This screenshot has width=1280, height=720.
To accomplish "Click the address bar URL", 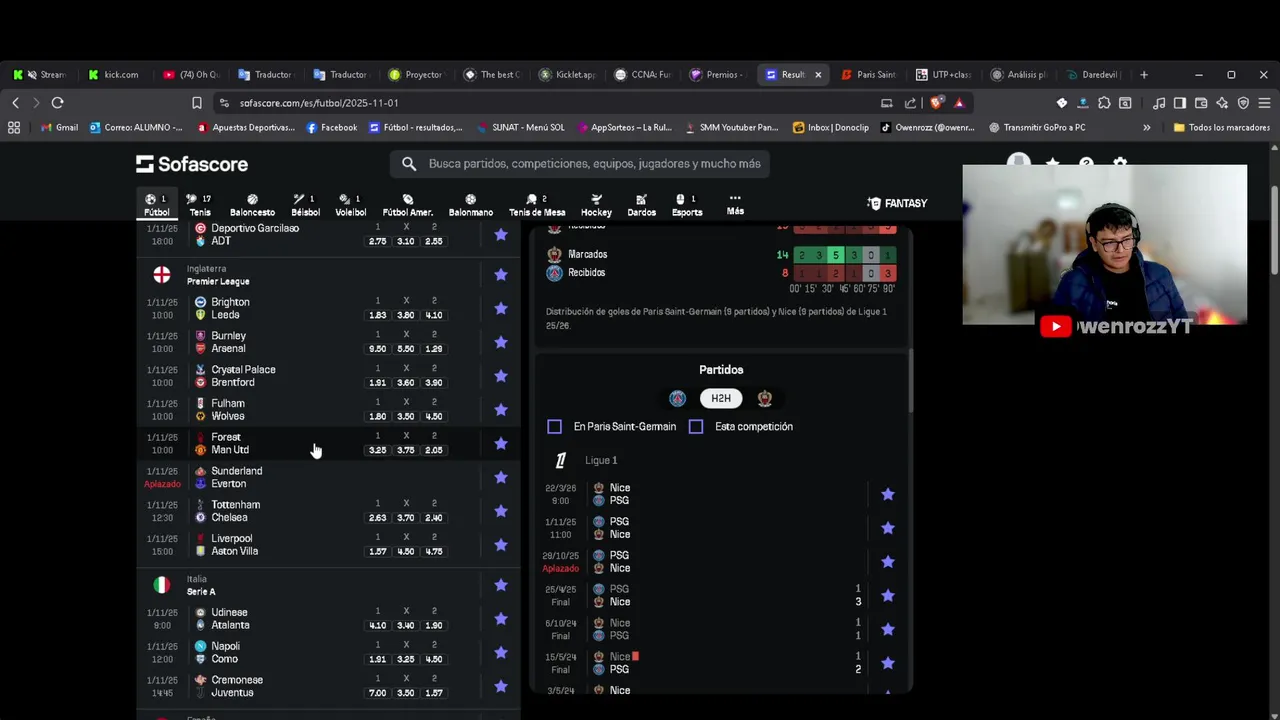I will pyautogui.click(x=319, y=103).
